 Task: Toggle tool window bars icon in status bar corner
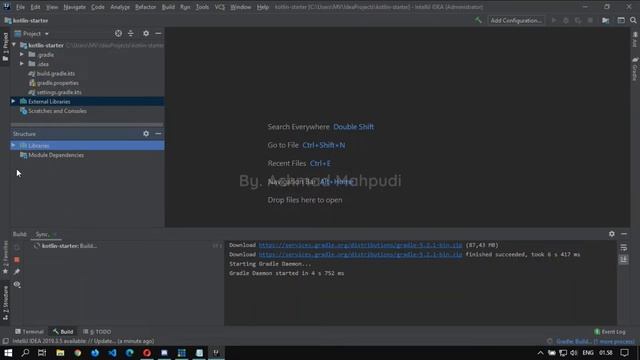tap(5, 341)
